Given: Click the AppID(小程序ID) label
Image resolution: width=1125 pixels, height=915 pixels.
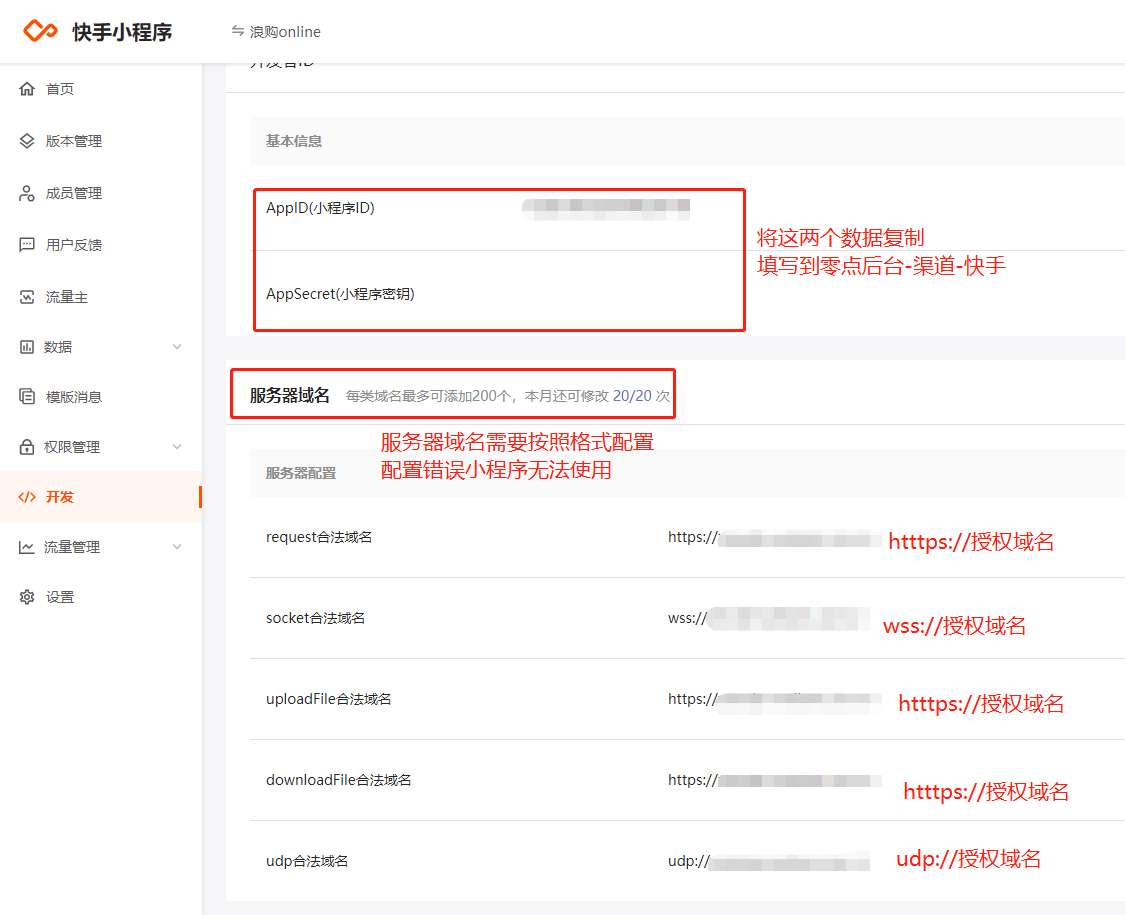Looking at the screenshot, I should 320,208.
